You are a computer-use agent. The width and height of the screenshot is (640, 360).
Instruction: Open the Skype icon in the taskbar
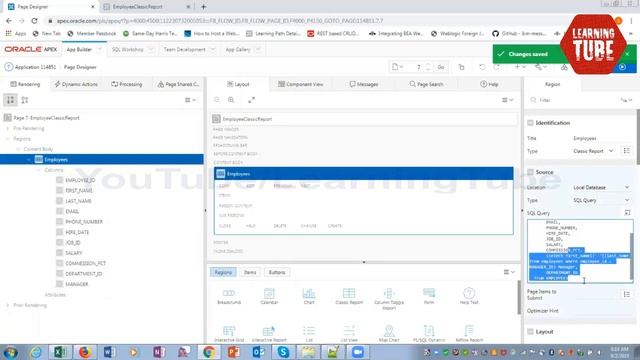tap(283, 352)
